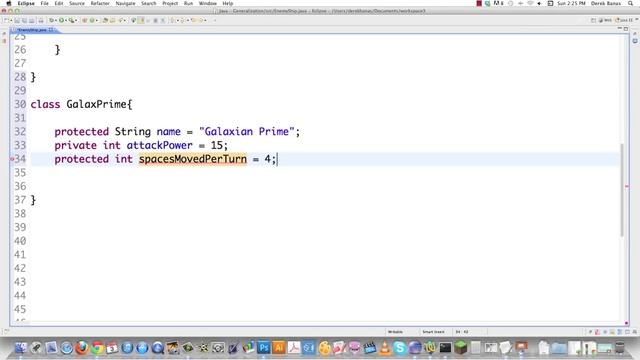This screenshot has width=640, height=360.
Task: Open the Search menu
Action: pyautogui.click(x=149, y=3)
